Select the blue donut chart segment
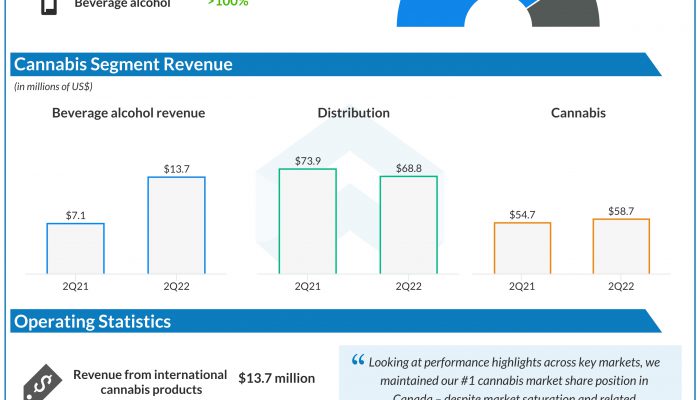700x400 pixels. point(430,13)
